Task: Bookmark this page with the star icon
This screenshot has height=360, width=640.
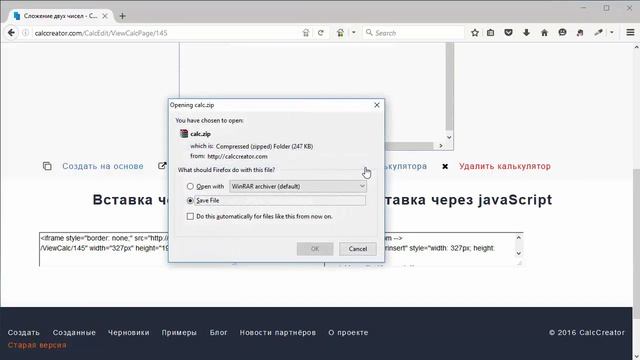Action: 475,33
